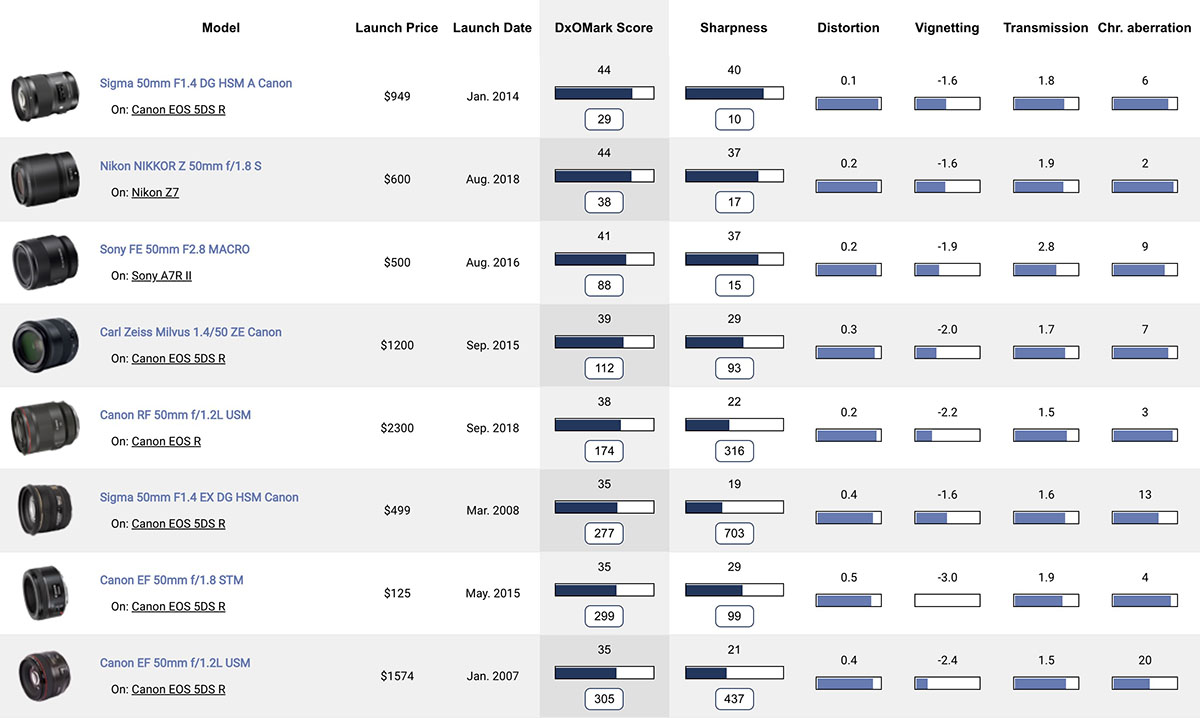Viewport: 1200px width, 718px height.
Task: Click the Canon EF 50mm f/1.2L USM lens image
Action: click(44, 676)
